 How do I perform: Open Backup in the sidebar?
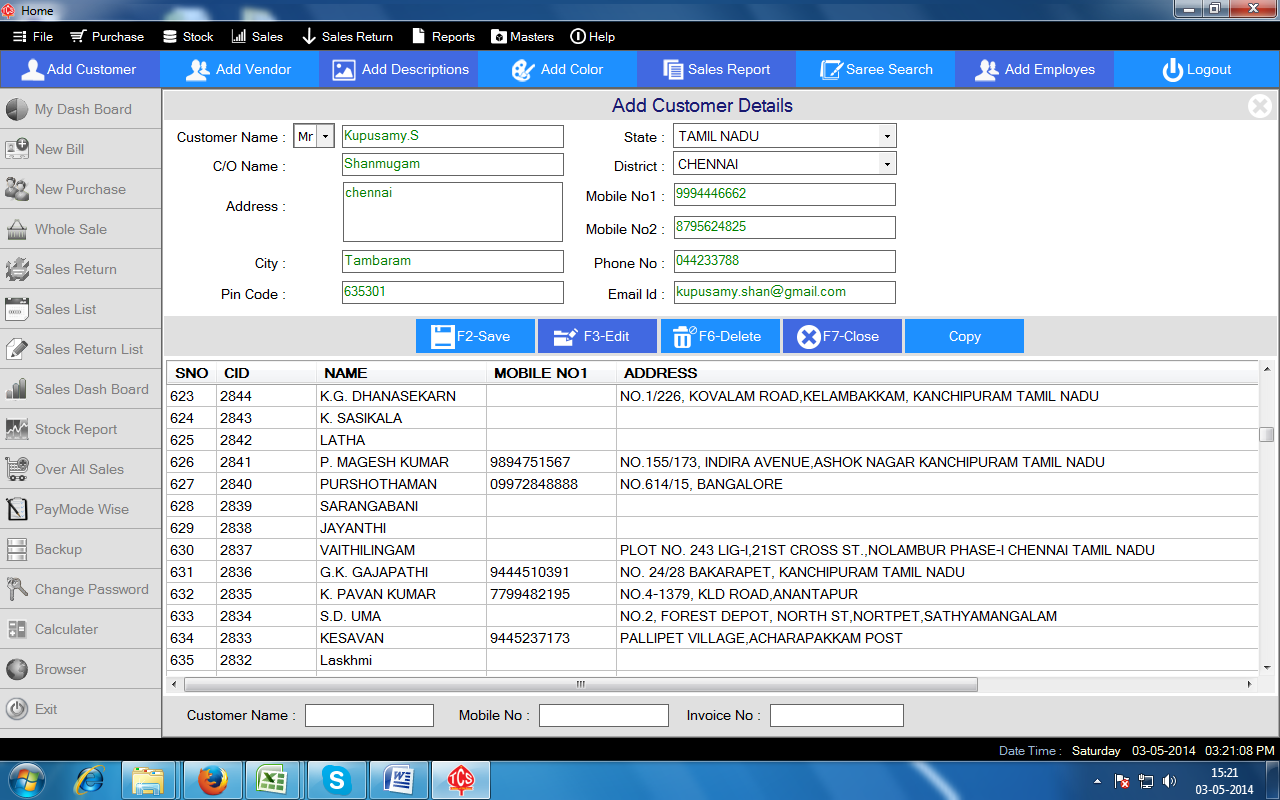pyautogui.click(x=58, y=549)
